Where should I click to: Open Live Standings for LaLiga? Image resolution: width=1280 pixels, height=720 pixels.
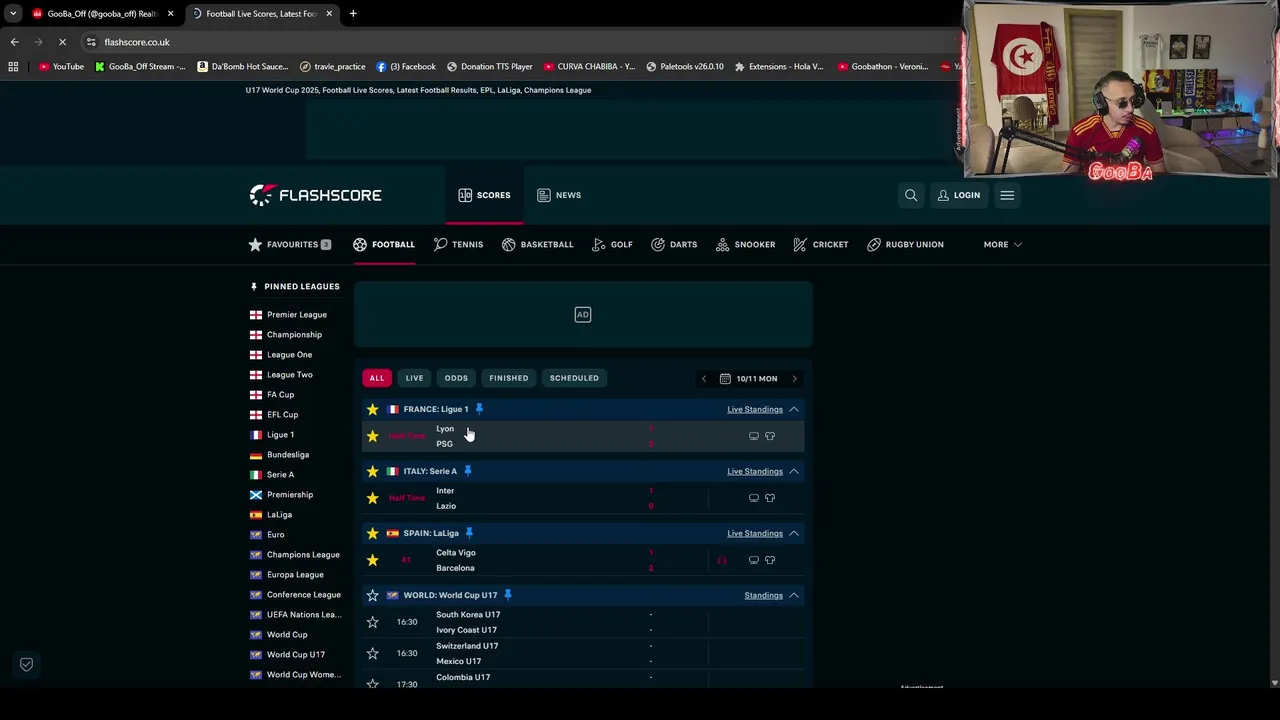pos(755,533)
